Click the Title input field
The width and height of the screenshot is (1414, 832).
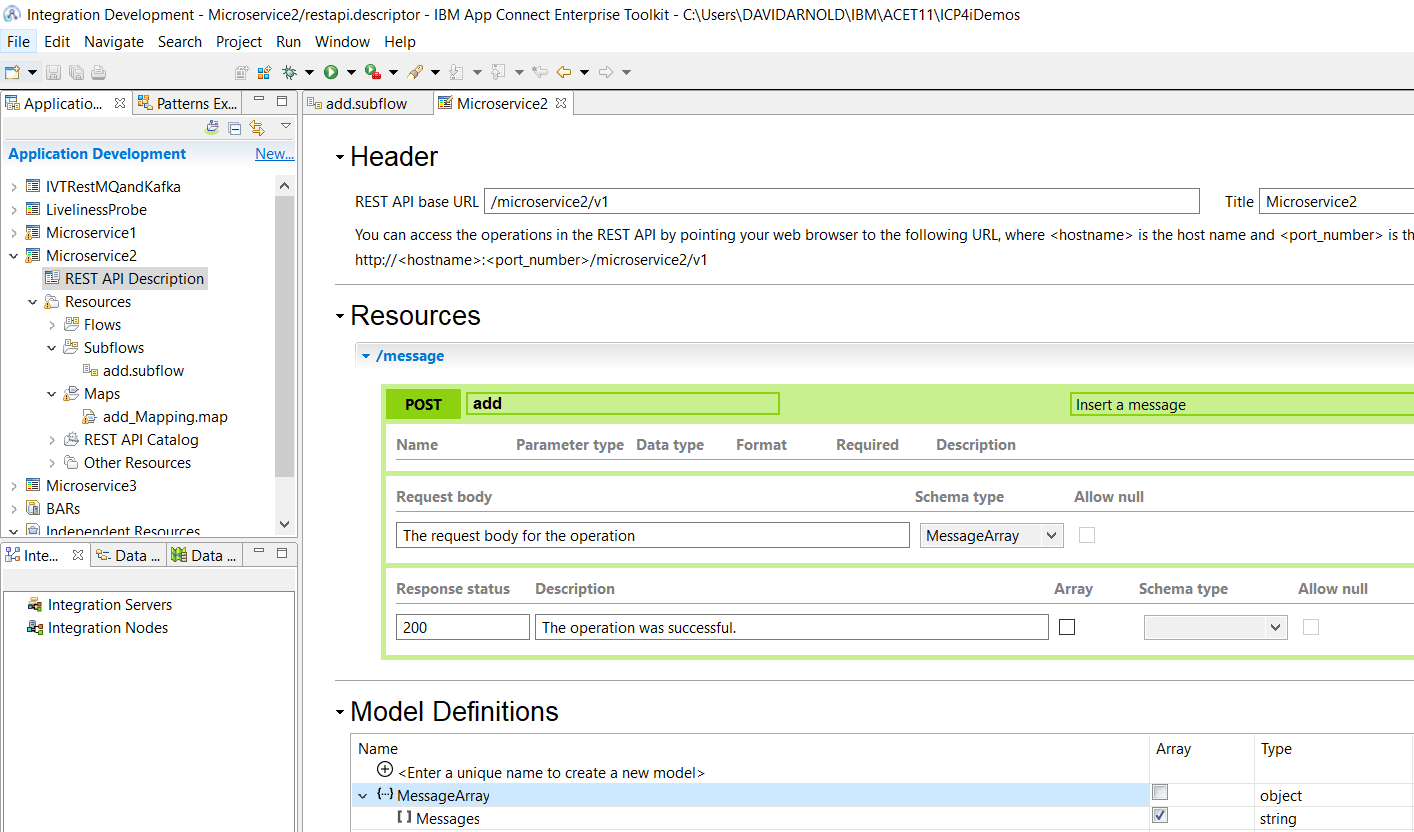pos(1336,201)
